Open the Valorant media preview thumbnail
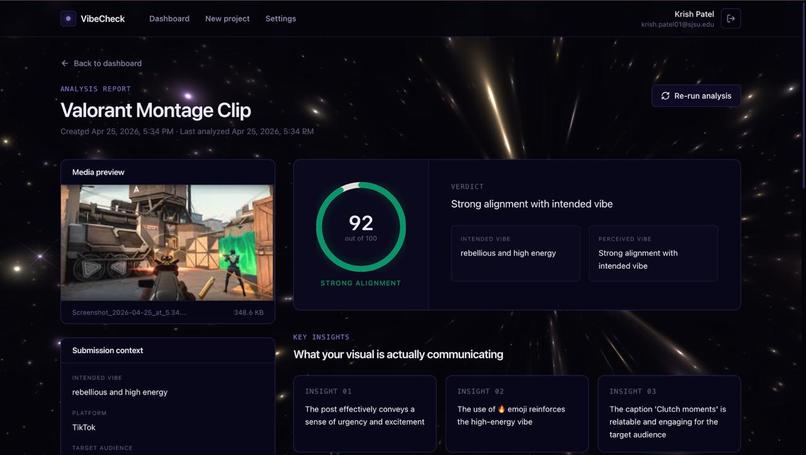This screenshot has width=806, height=455. tap(168, 242)
